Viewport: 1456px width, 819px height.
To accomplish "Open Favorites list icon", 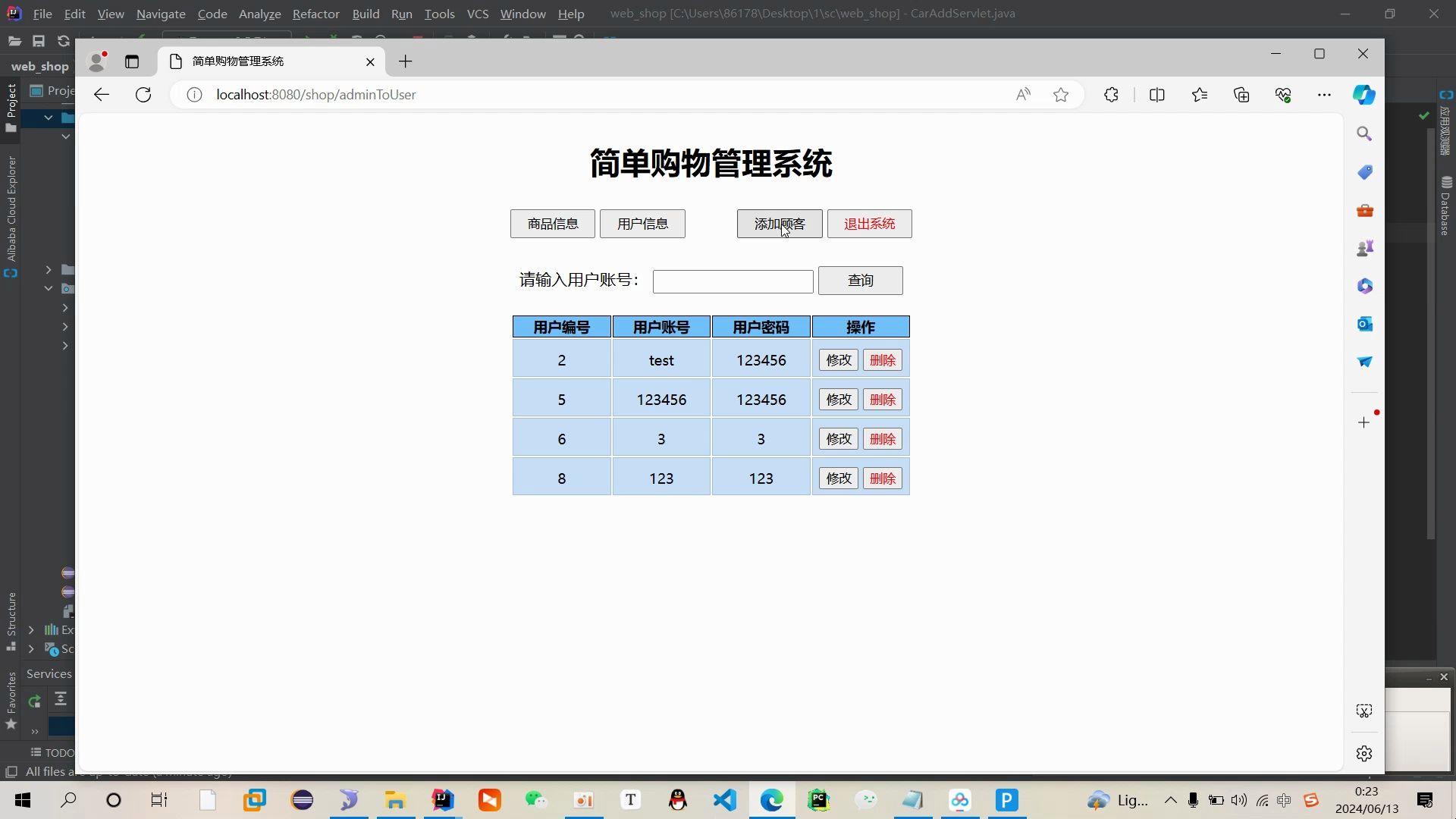I will pyautogui.click(x=1200, y=95).
